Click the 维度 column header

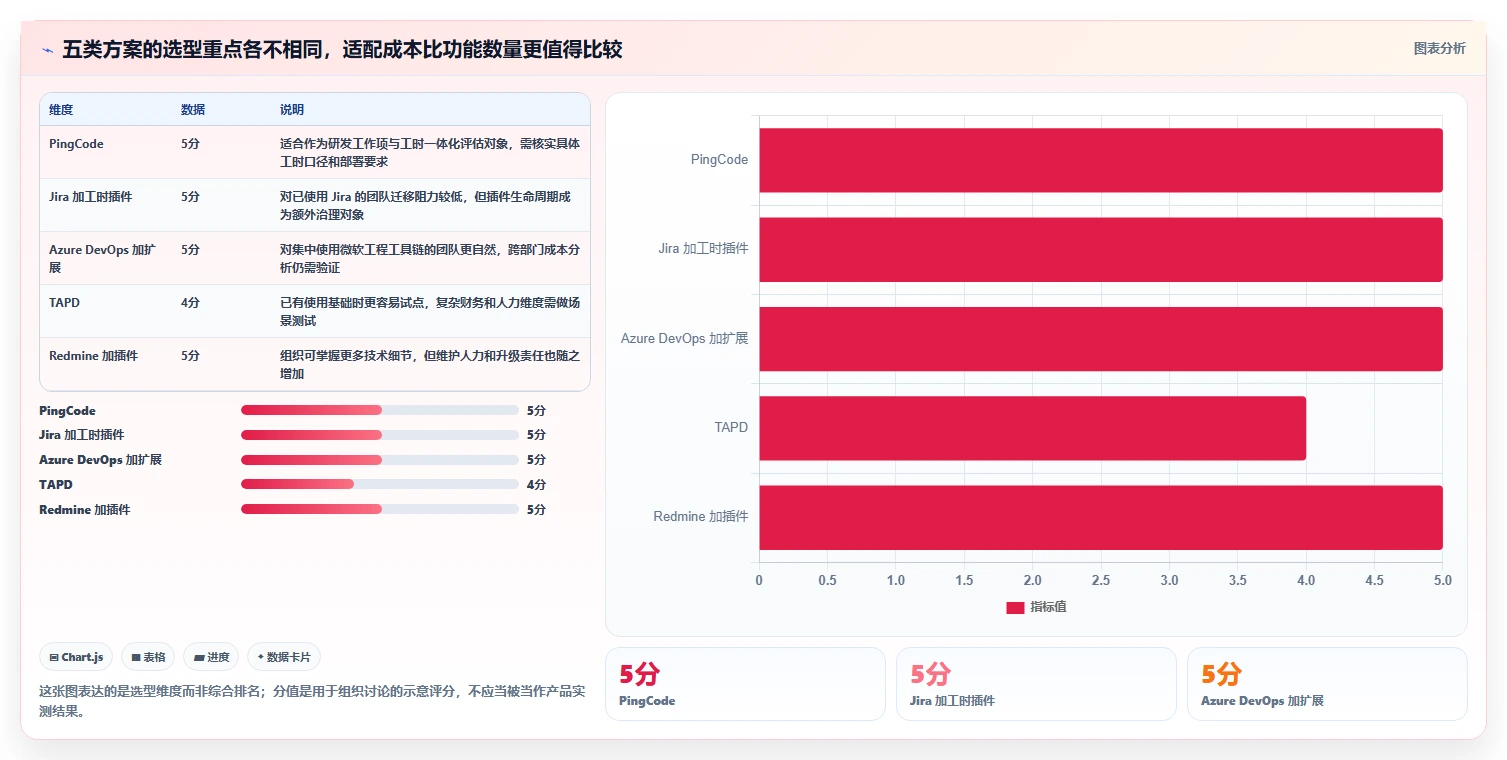(61, 109)
